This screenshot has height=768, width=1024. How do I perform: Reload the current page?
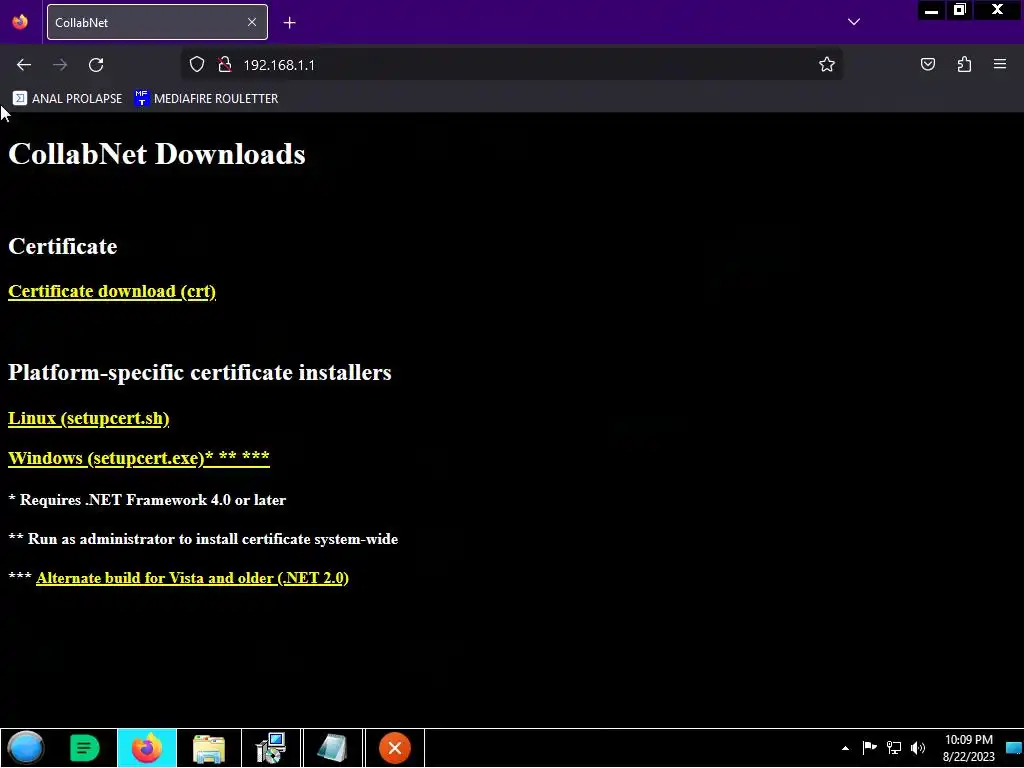[x=96, y=65]
